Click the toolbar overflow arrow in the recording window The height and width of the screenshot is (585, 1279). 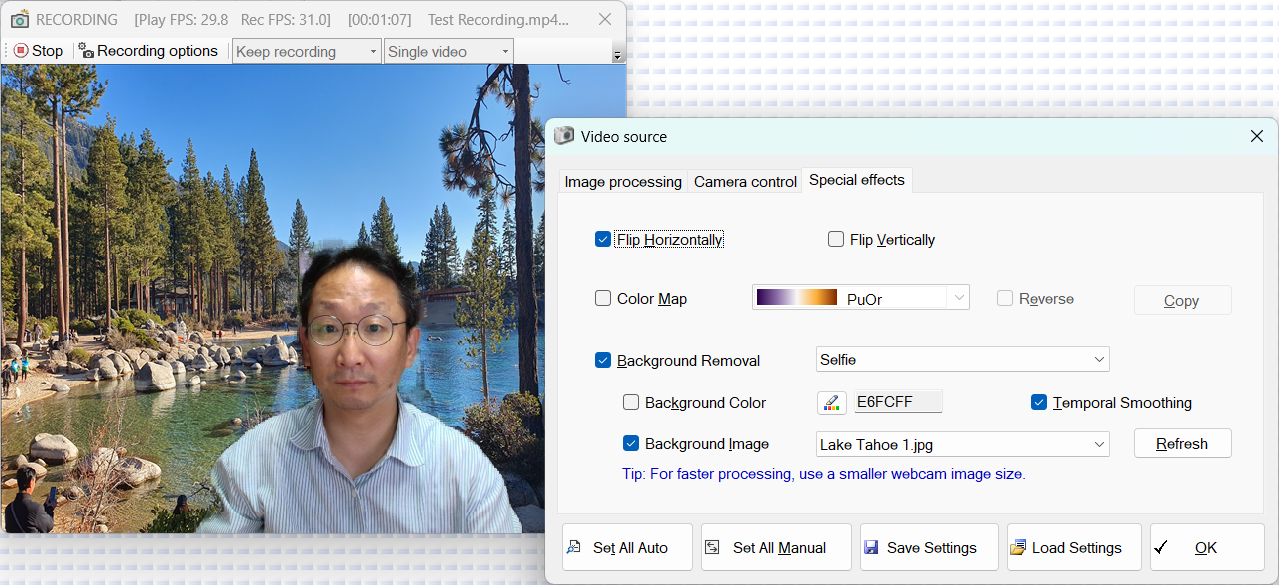[x=617, y=55]
